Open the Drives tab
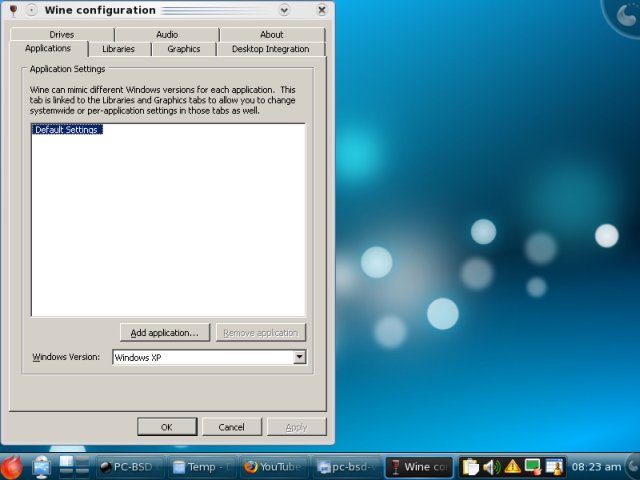 point(62,34)
